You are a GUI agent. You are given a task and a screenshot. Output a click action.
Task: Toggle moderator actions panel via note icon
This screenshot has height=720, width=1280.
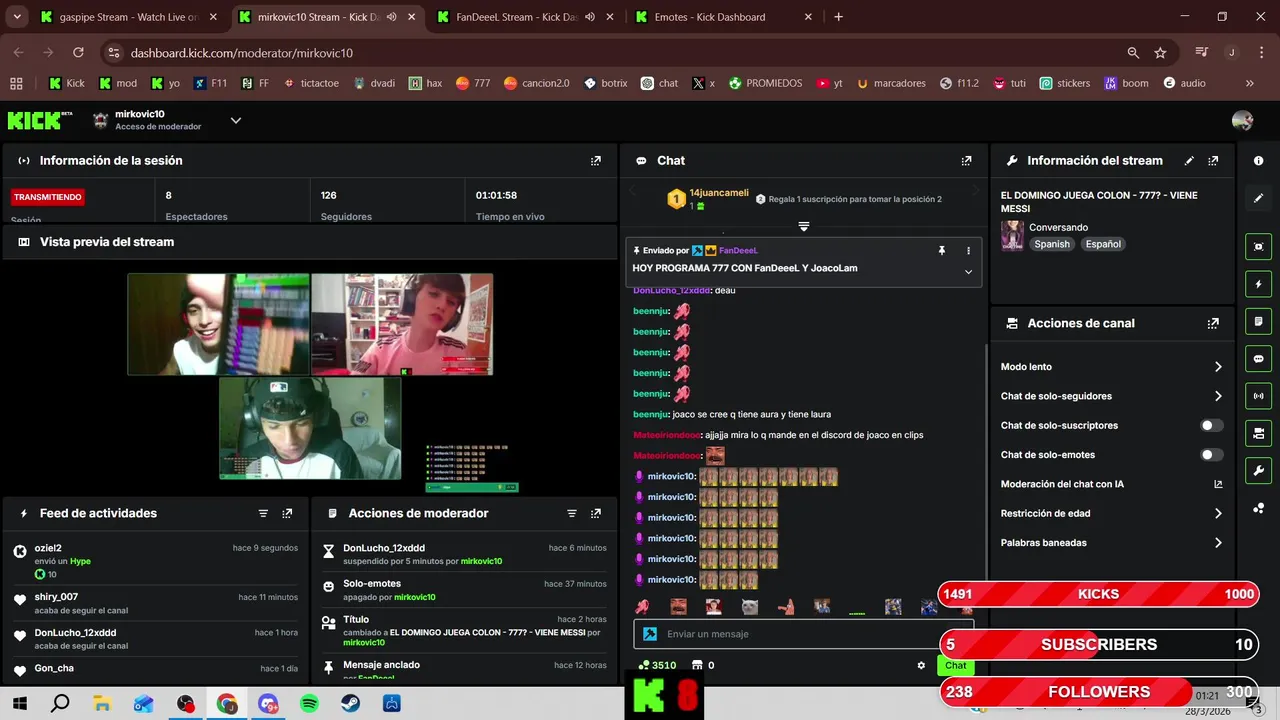(x=1258, y=322)
